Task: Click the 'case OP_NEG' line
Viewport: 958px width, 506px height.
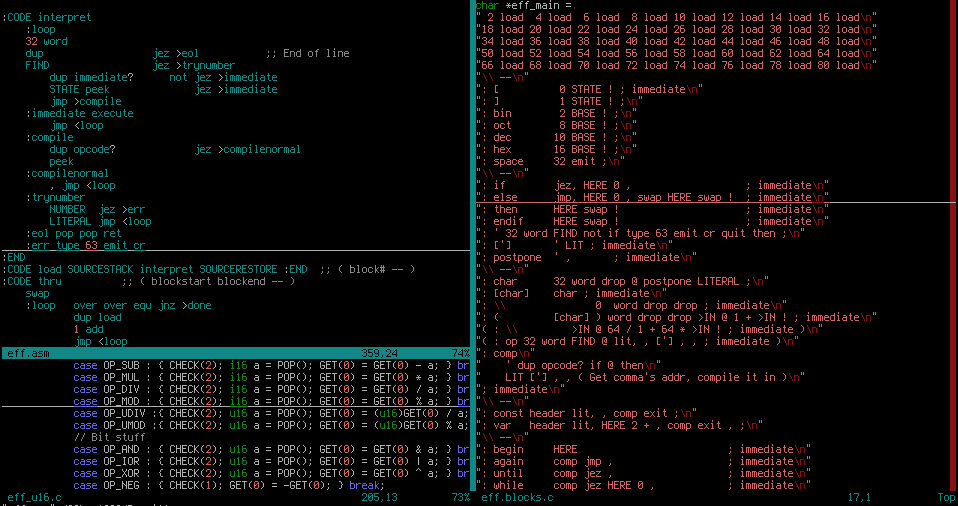Action: [x=229, y=485]
